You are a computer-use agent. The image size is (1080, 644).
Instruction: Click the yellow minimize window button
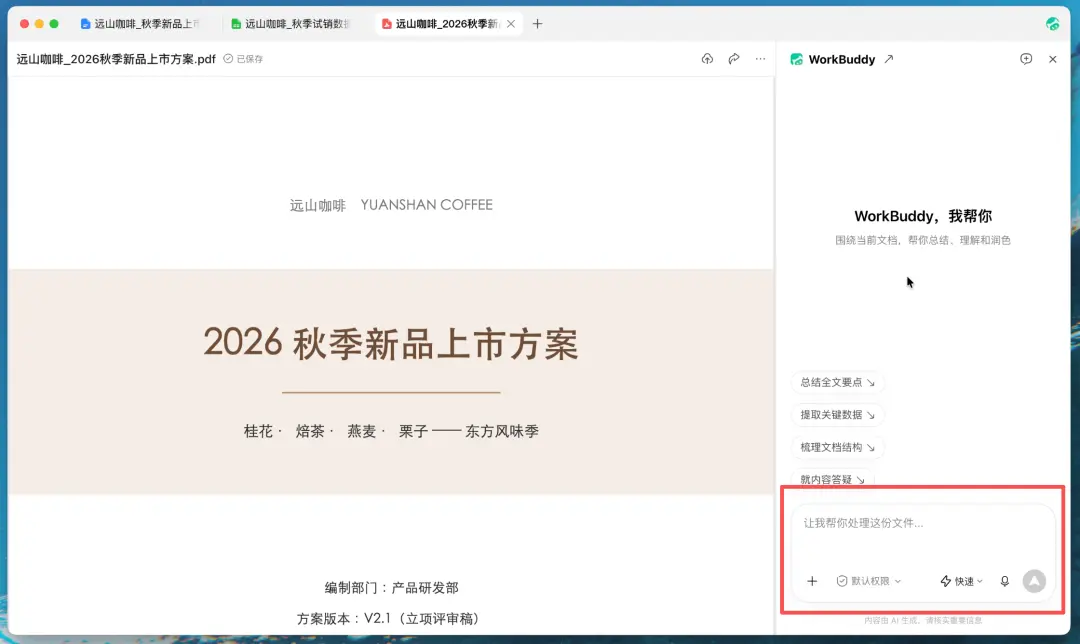[39, 23]
